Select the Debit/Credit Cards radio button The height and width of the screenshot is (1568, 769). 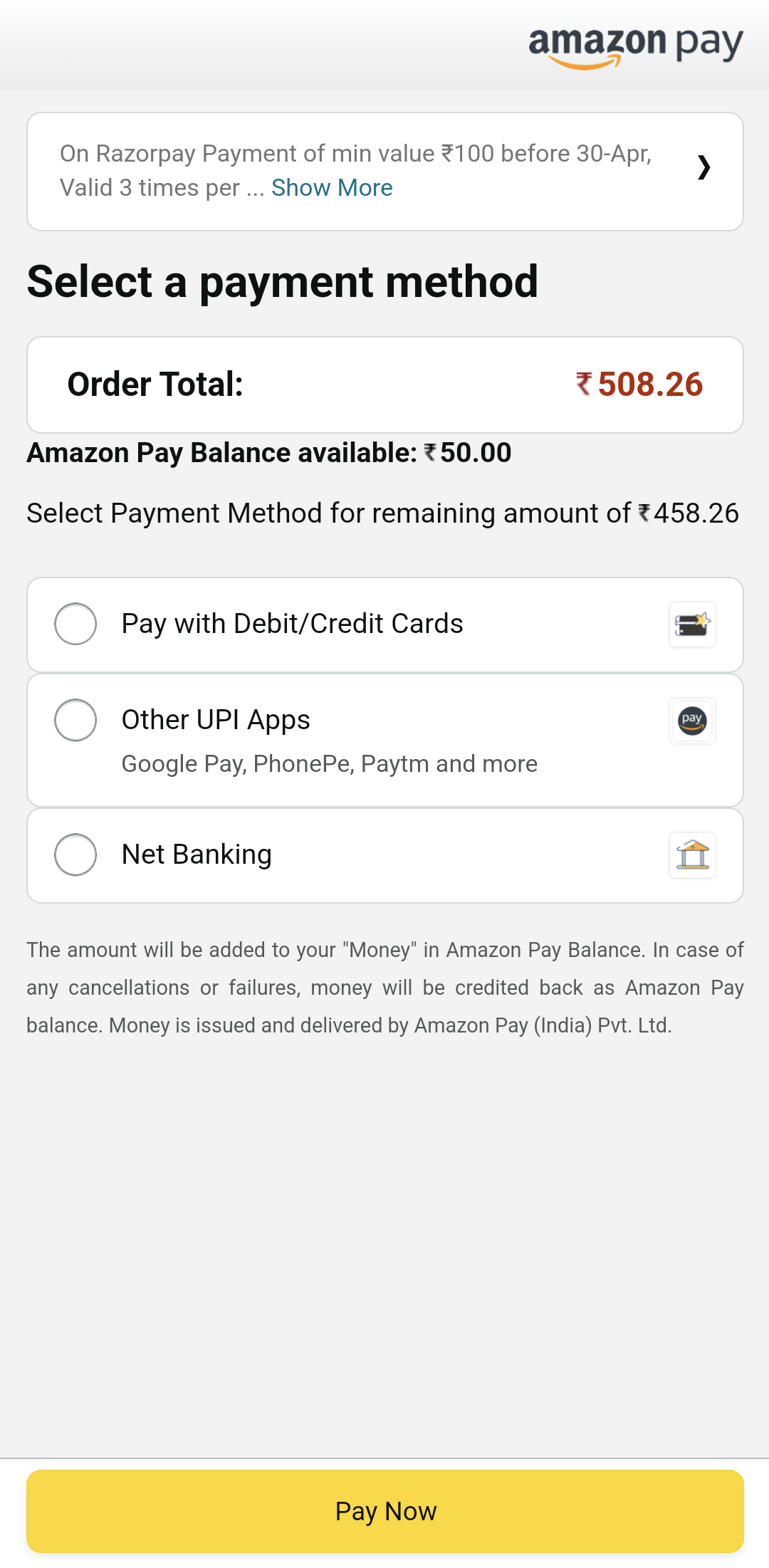click(75, 624)
